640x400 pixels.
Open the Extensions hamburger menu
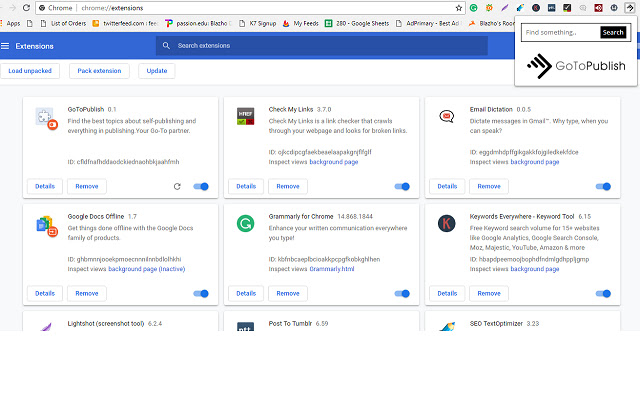(x=5, y=46)
